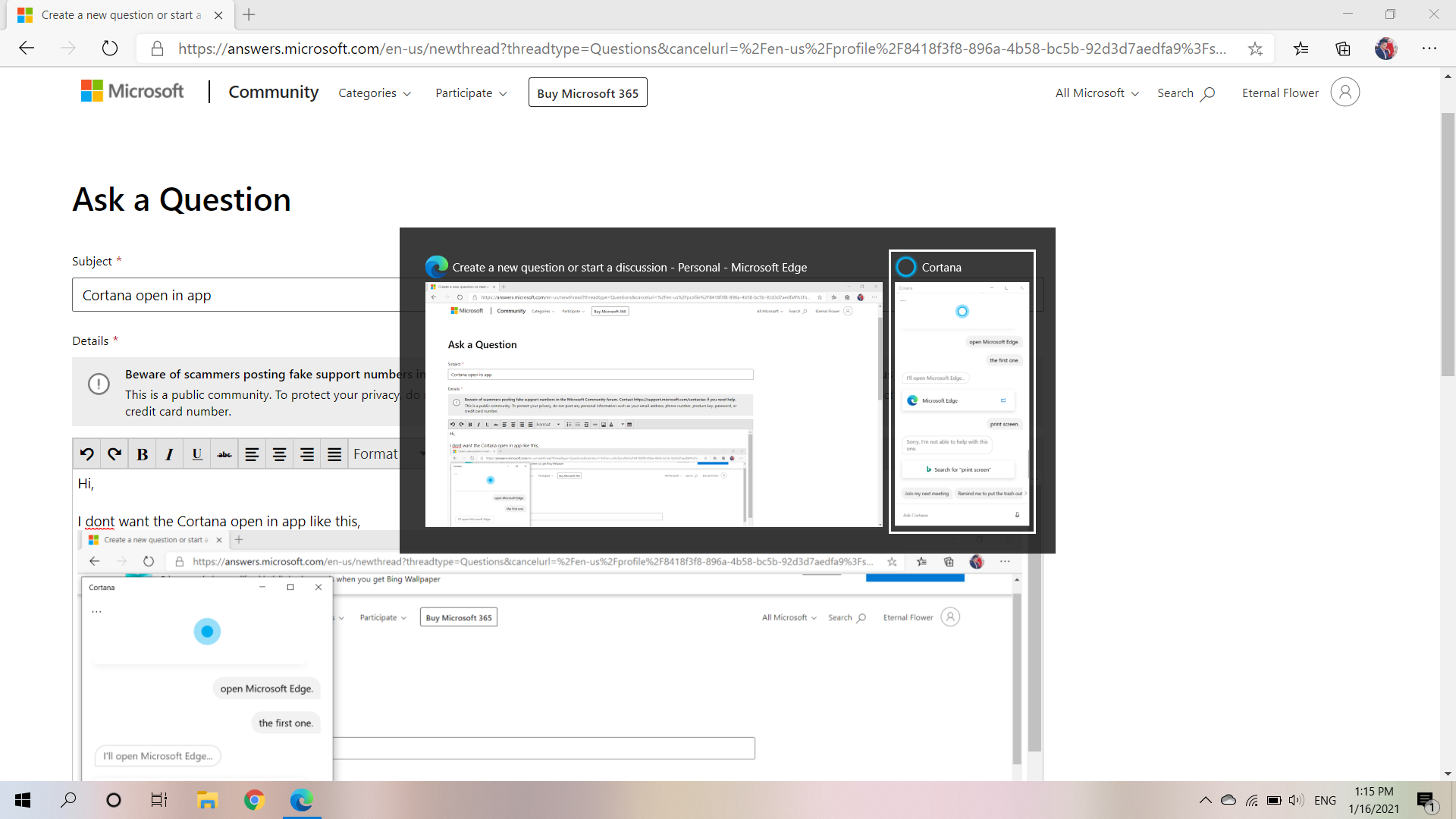The width and height of the screenshot is (1456, 819).
Task: Open Windows taskbar search
Action: 68,800
